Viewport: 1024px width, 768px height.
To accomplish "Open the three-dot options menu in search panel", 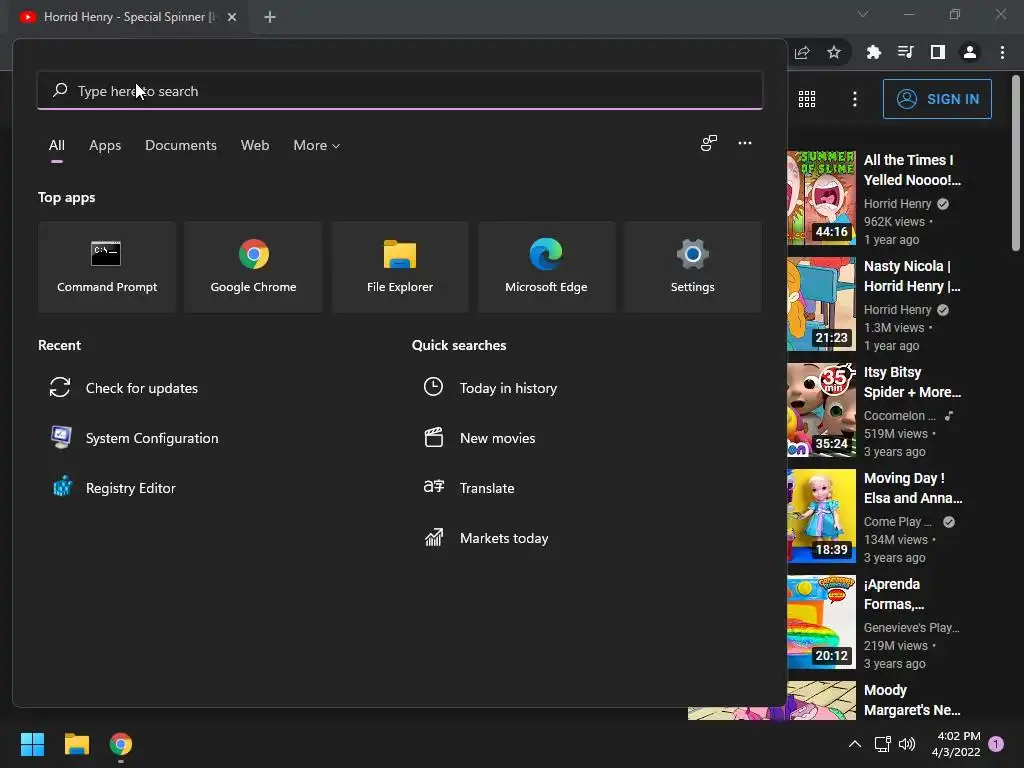I will 744,143.
